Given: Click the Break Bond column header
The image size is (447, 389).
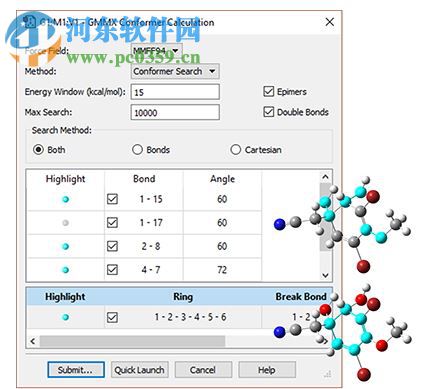Looking at the screenshot, I should tap(301, 296).
